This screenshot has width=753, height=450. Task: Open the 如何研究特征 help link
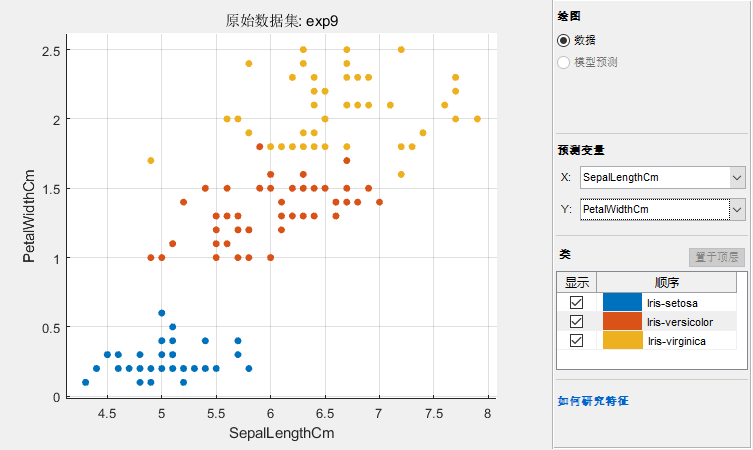click(593, 401)
